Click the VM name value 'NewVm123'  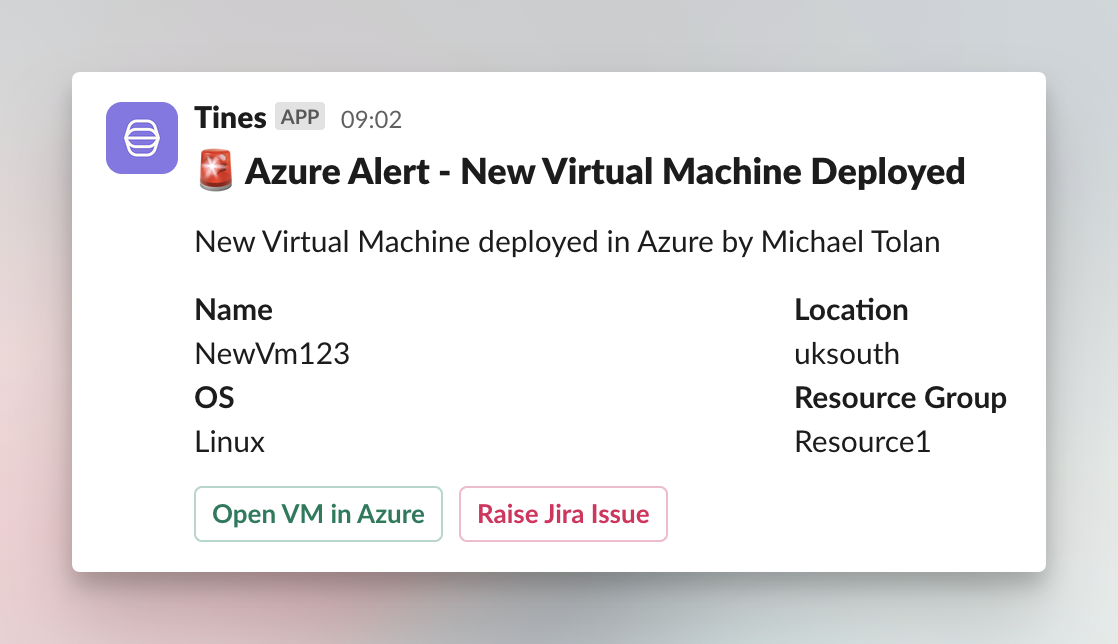(x=272, y=354)
